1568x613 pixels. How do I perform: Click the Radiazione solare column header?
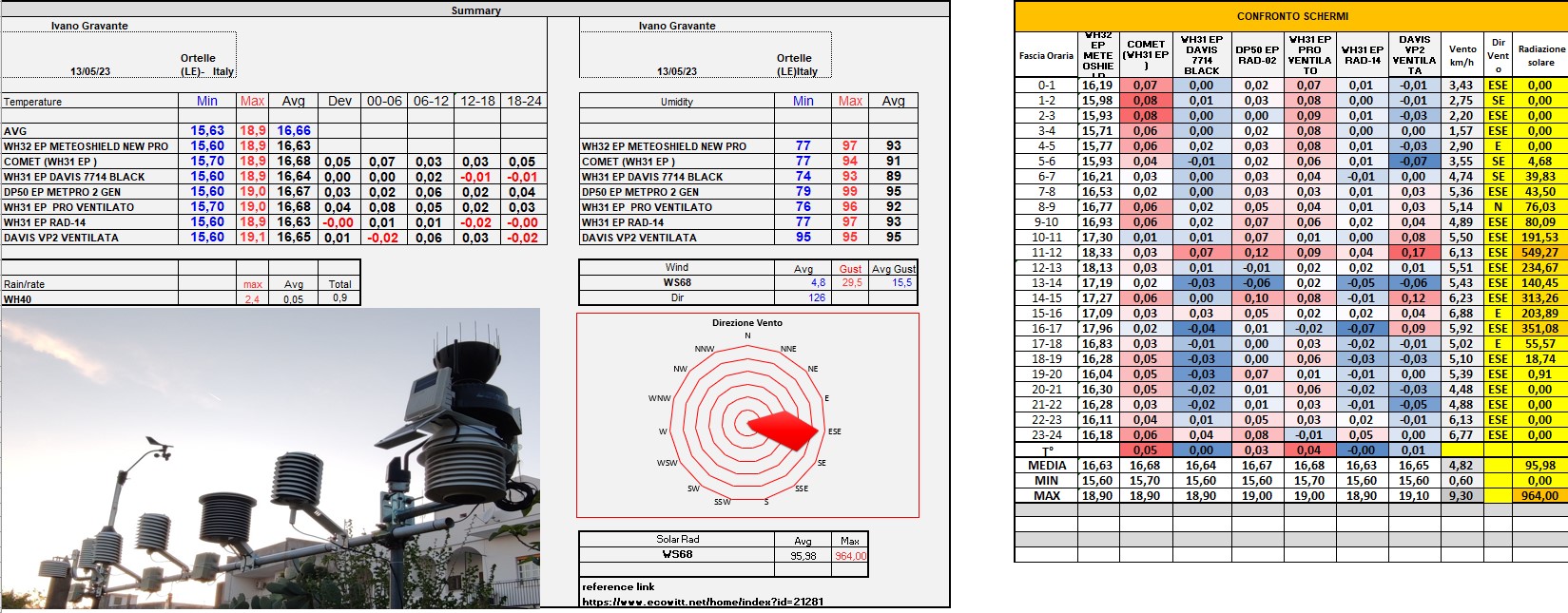pos(1540,56)
